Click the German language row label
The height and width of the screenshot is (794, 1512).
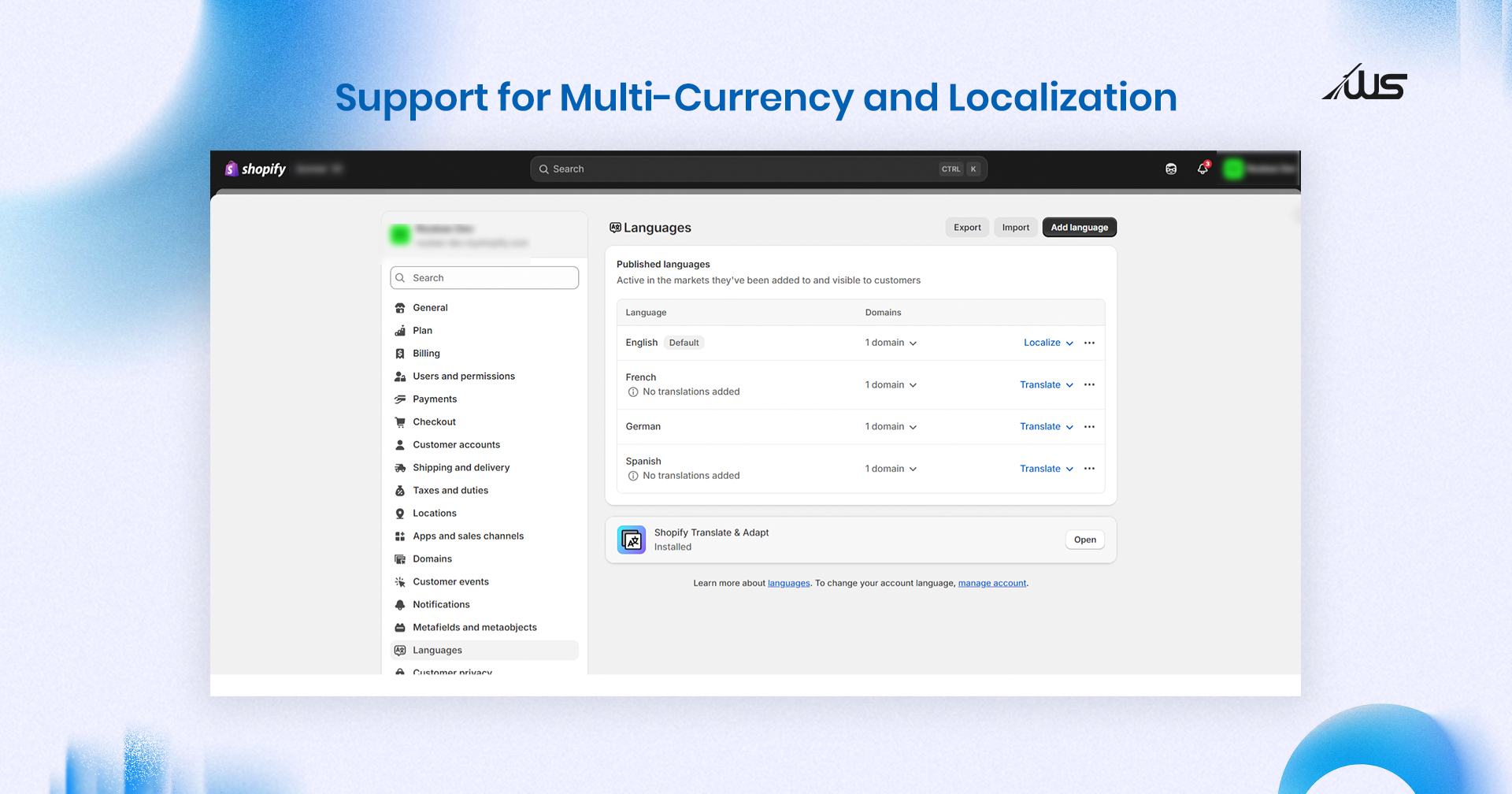click(643, 427)
